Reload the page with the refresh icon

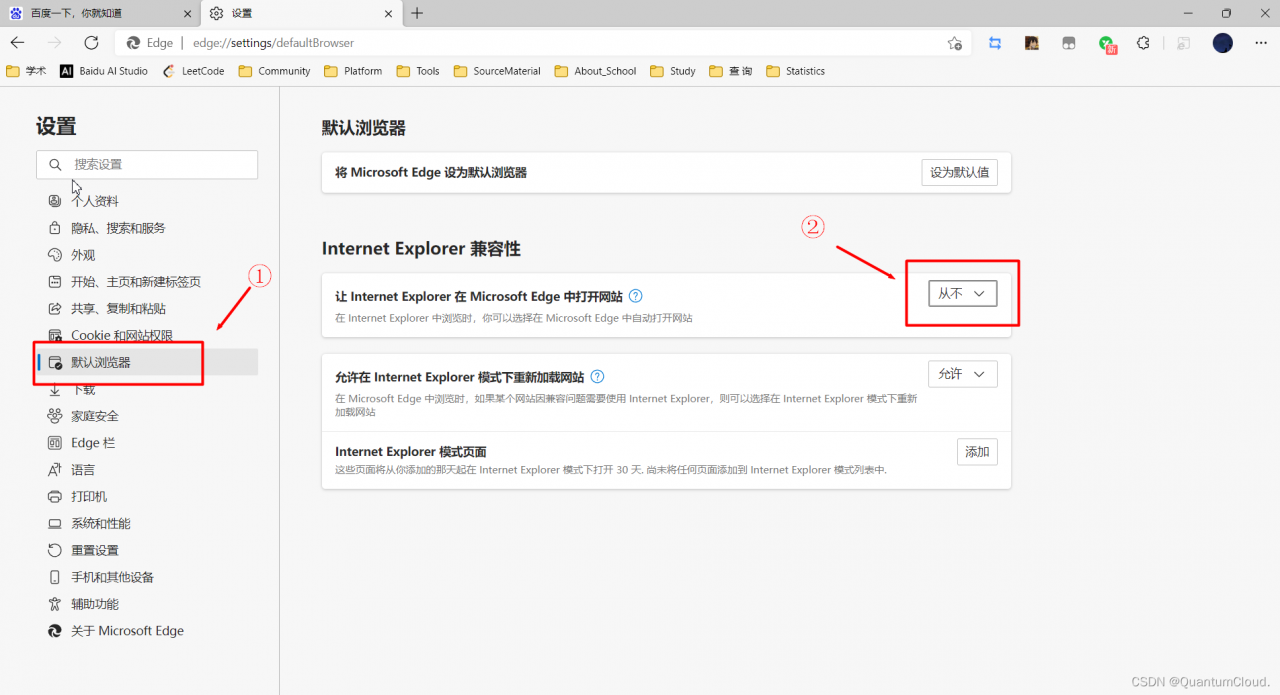pyautogui.click(x=91, y=43)
